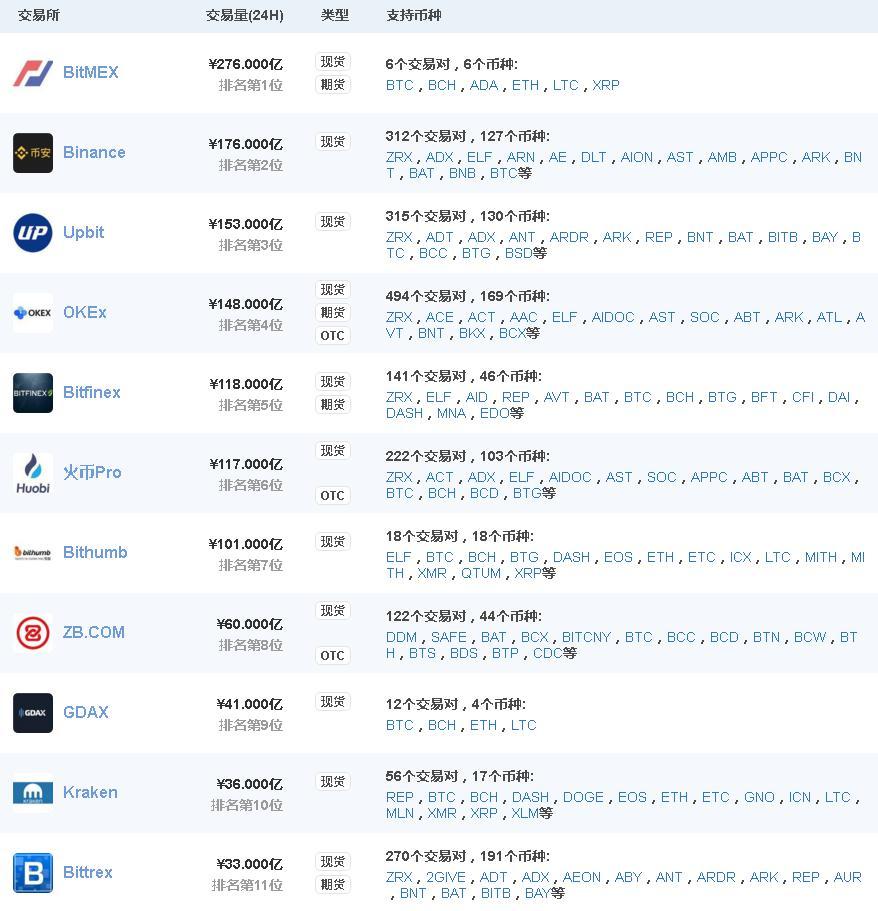Open the Upbit round logo

33,233
